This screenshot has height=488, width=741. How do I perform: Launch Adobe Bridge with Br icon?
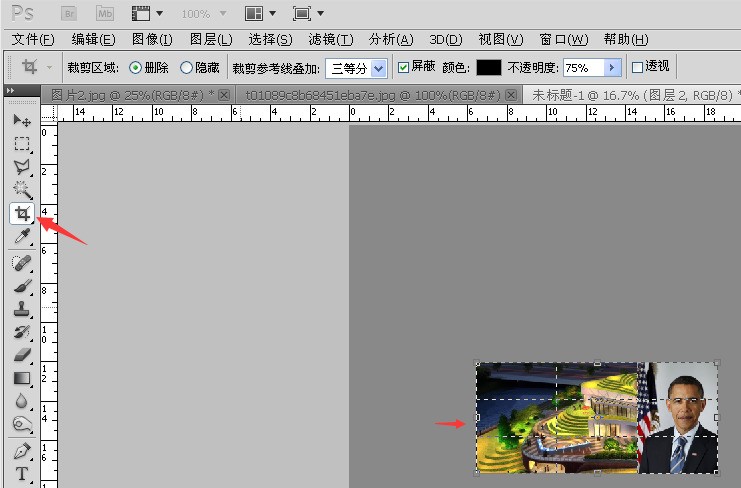pyautogui.click(x=69, y=14)
